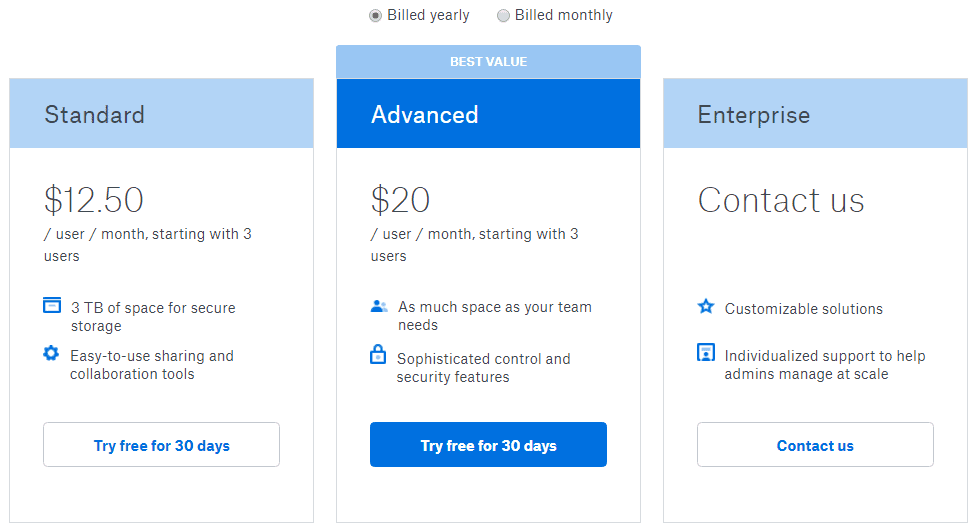The width and height of the screenshot is (977, 531).
Task: Click the large Contact us heading
Action: click(x=781, y=200)
